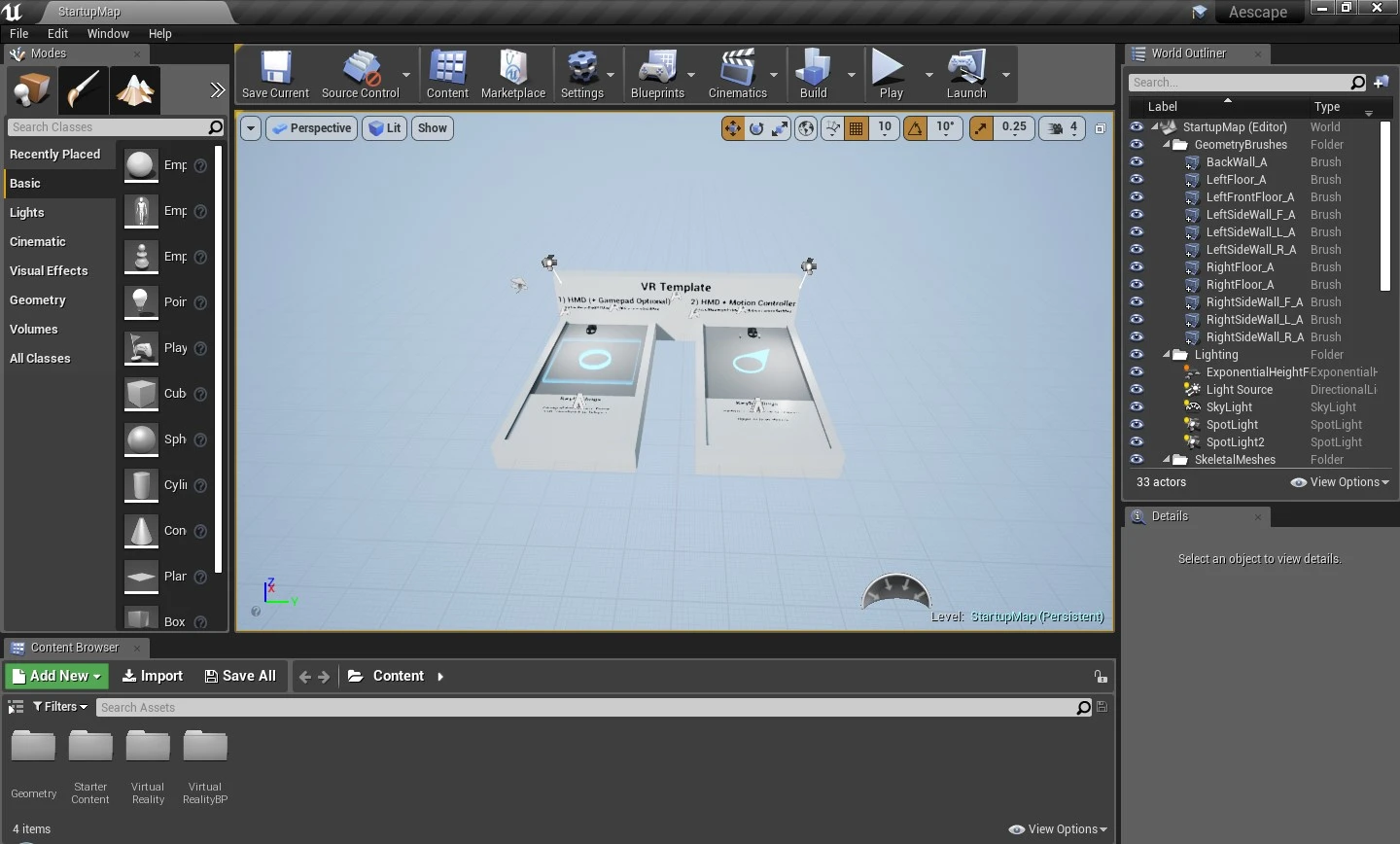Click the World Outliner vertical scrollbar
1400x844 pixels.
[1386, 204]
